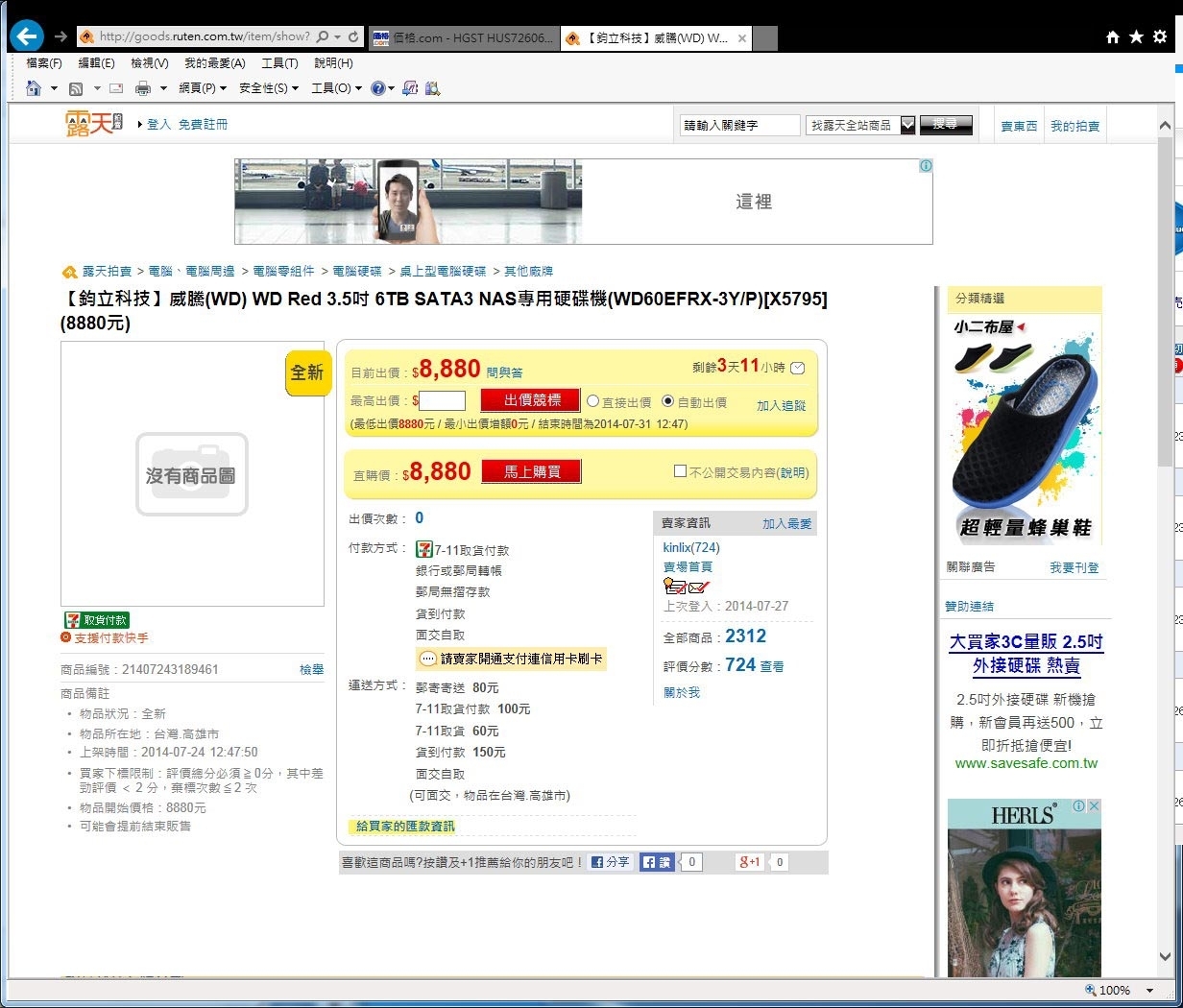Open the 網頁(P) command bar dropdown
This screenshot has height=1008, width=1183.
[203, 88]
